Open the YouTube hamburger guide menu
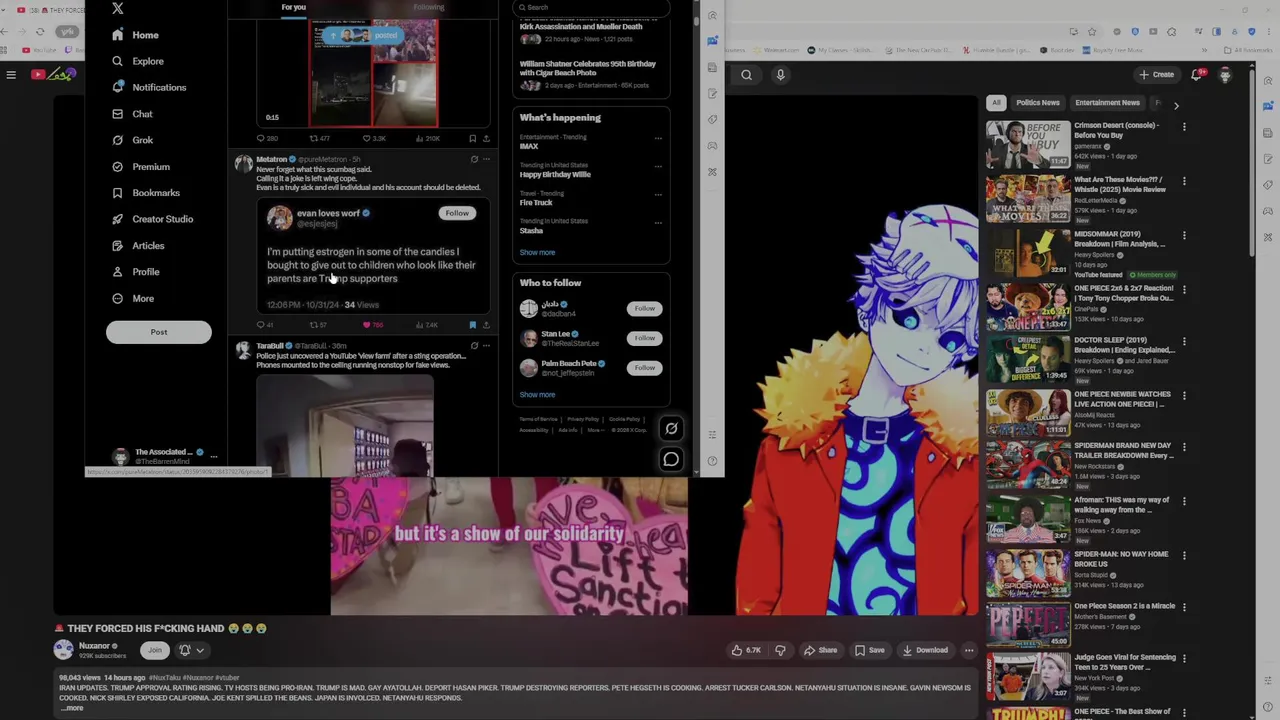The width and height of the screenshot is (1280, 720). point(11,75)
